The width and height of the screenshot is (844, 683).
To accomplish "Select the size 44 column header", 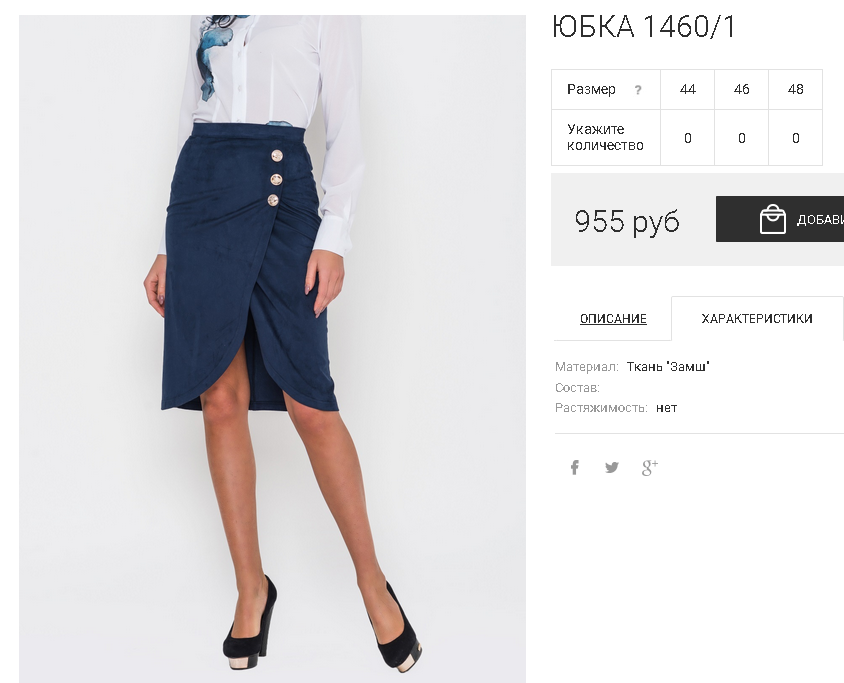I will [x=687, y=89].
